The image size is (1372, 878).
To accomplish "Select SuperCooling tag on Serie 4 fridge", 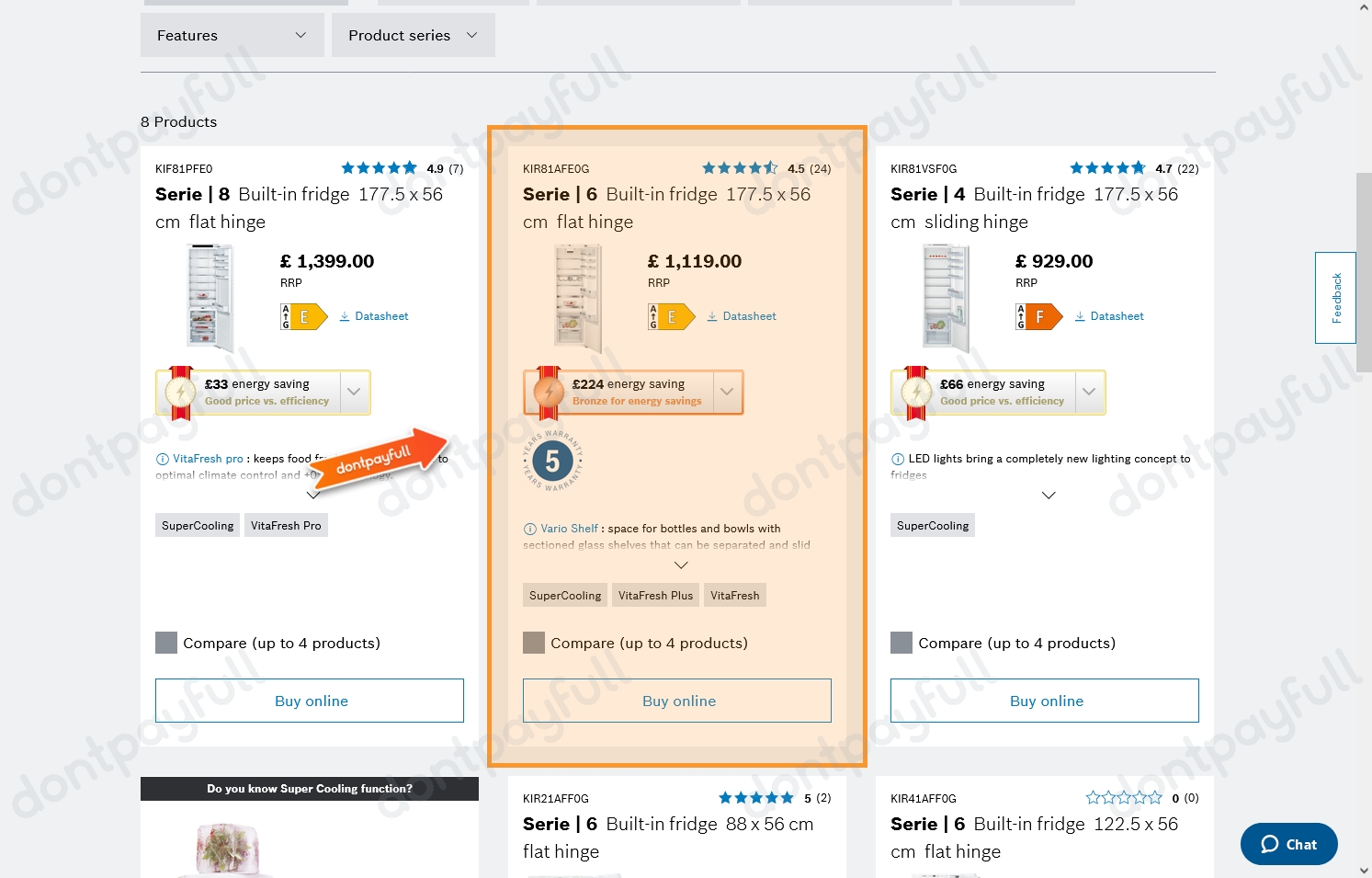I will click(933, 526).
